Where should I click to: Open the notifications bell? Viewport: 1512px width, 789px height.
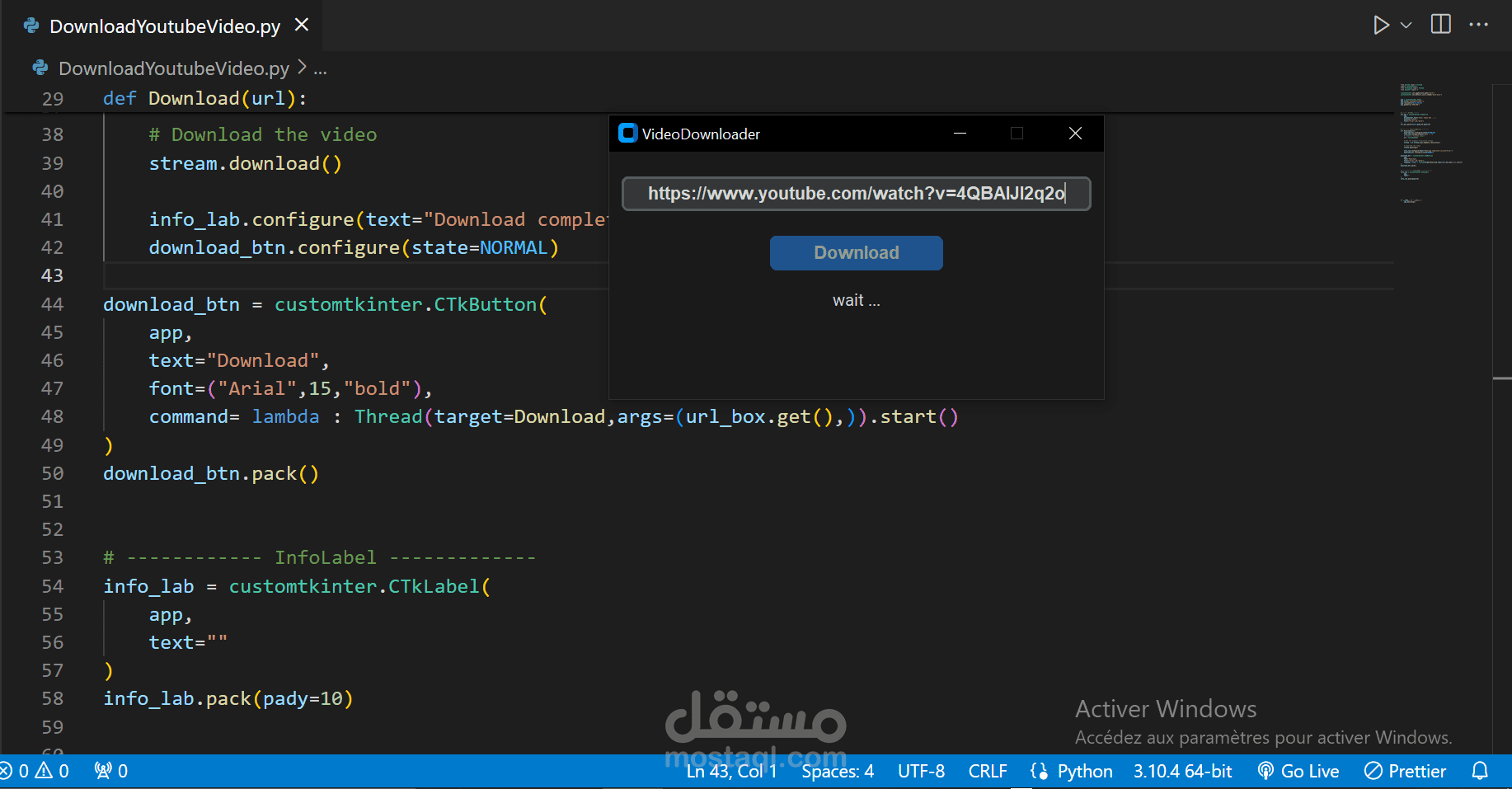point(1480,771)
